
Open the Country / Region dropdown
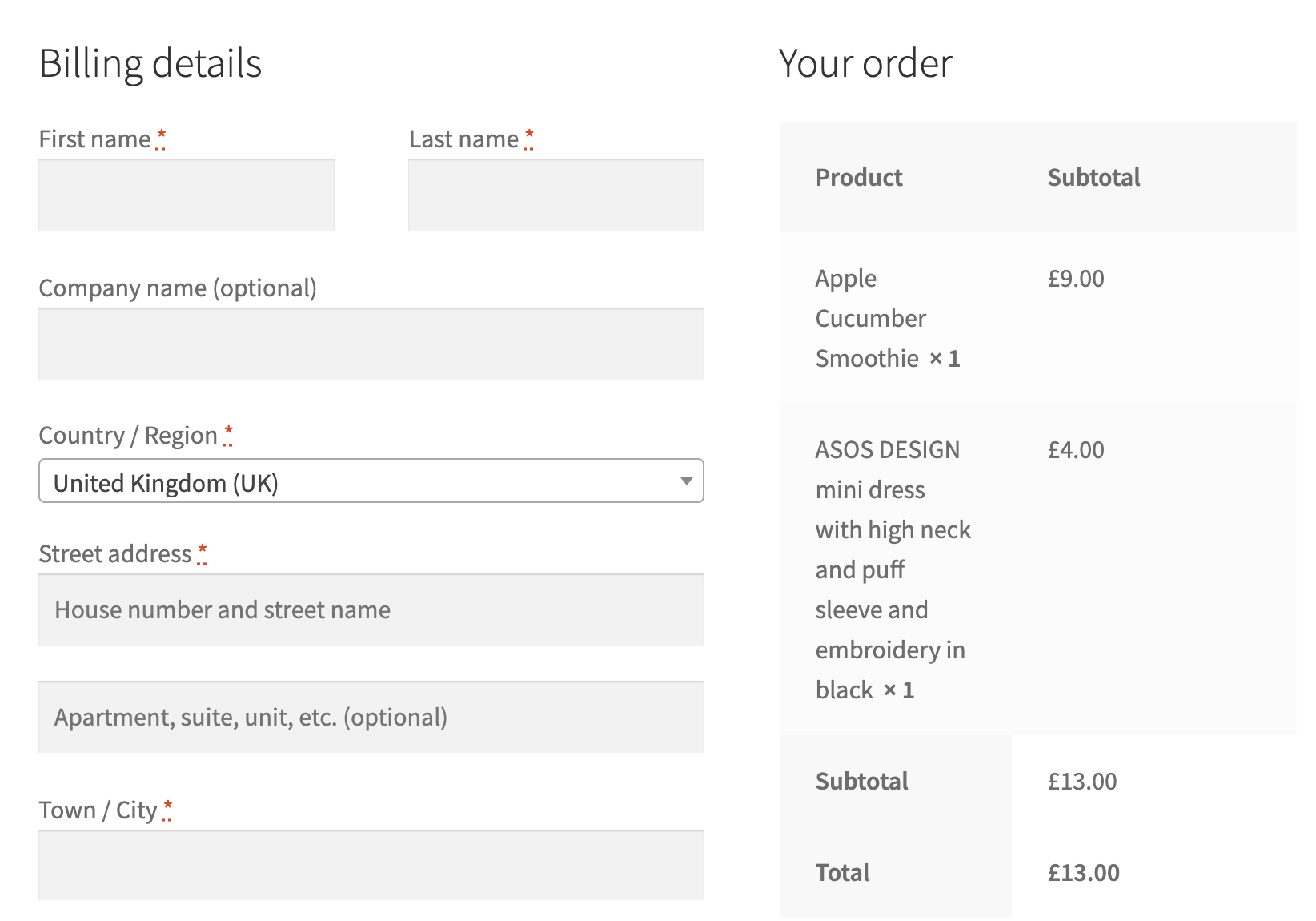click(x=371, y=481)
